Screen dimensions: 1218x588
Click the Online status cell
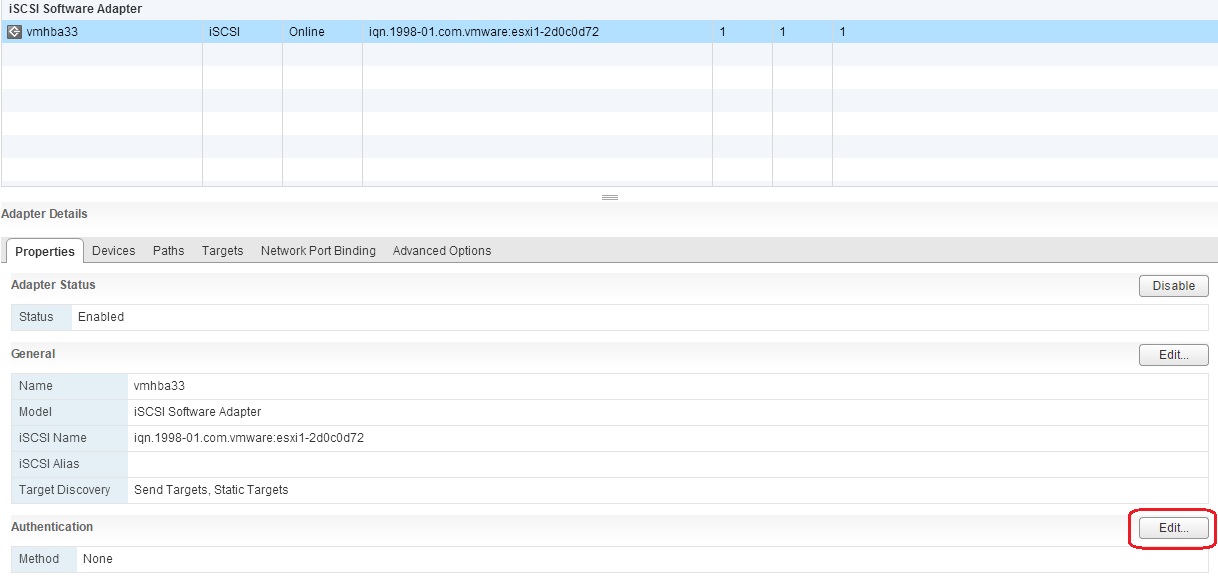pyautogui.click(x=306, y=31)
